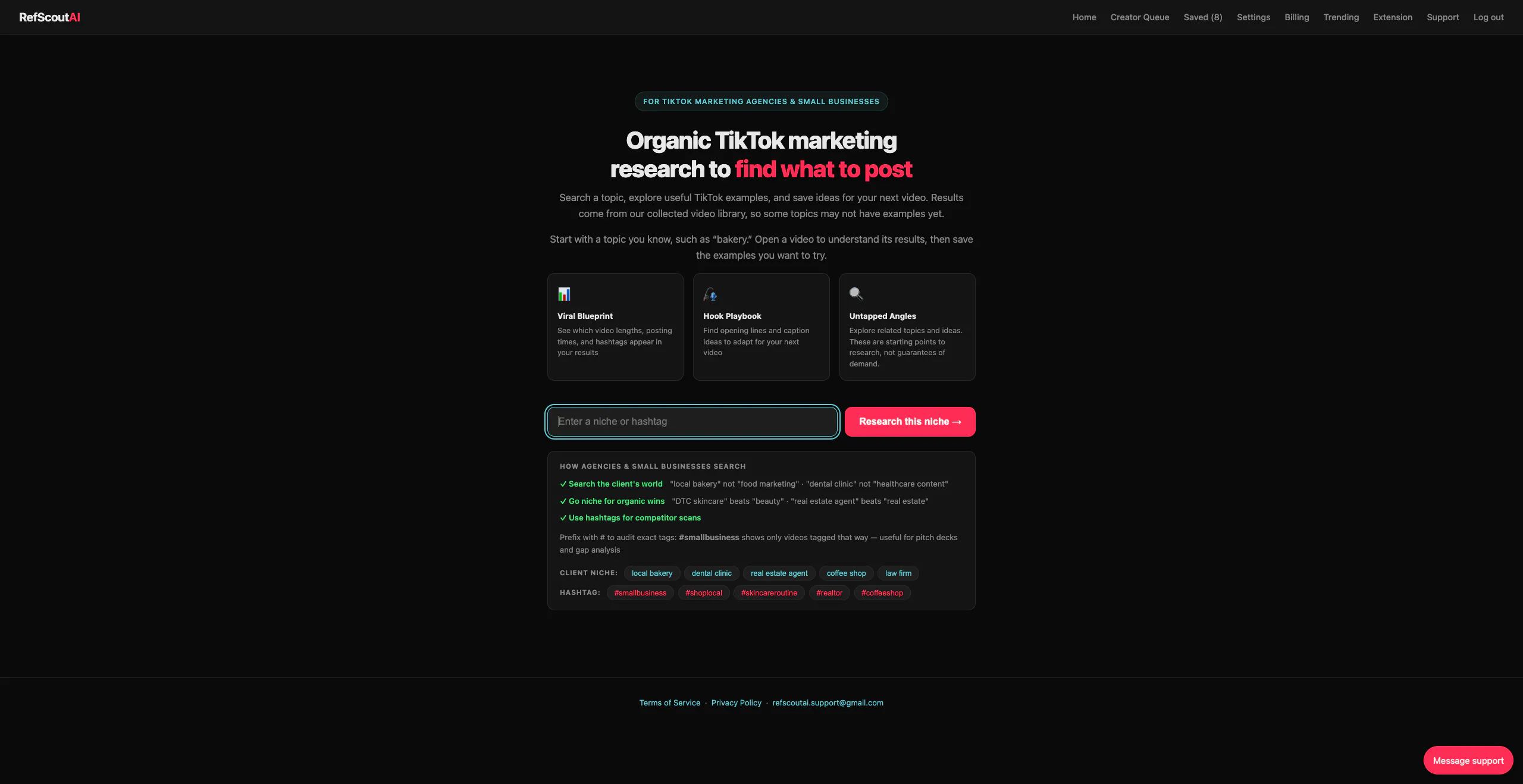Click the "find what to post" headline text

click(823, 170)
